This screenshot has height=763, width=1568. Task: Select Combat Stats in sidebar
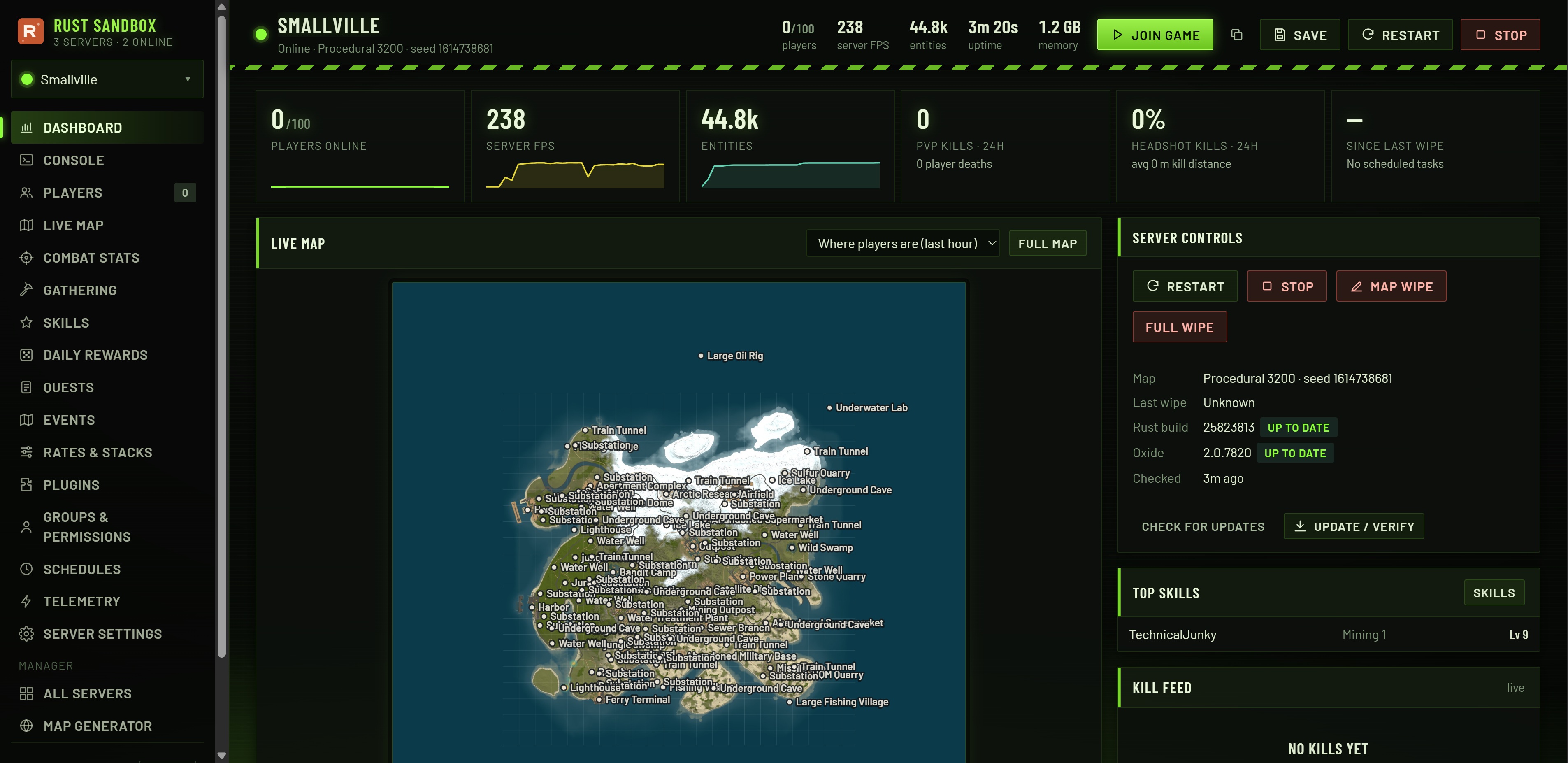(x=107, y=258)
